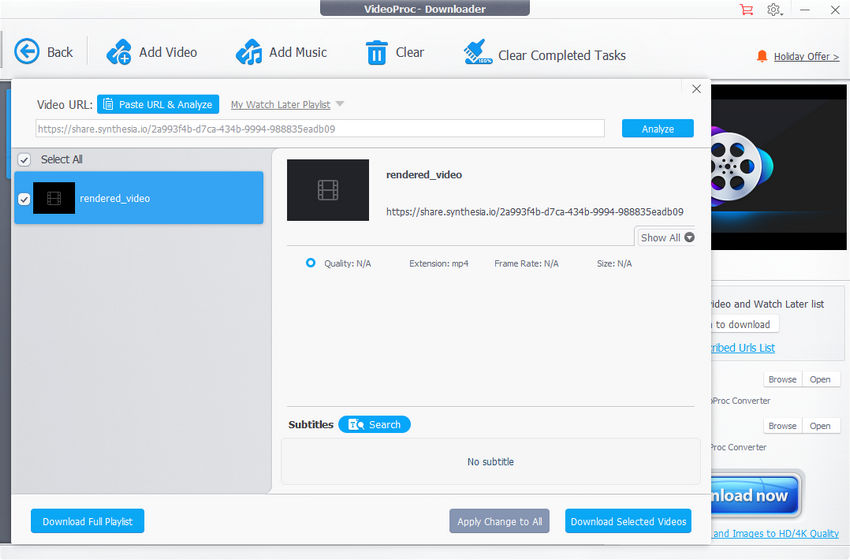Open the My Watch Later Playlist dropdown arrow
Screen dimensions: 850x560
click(x=340, y=104)
